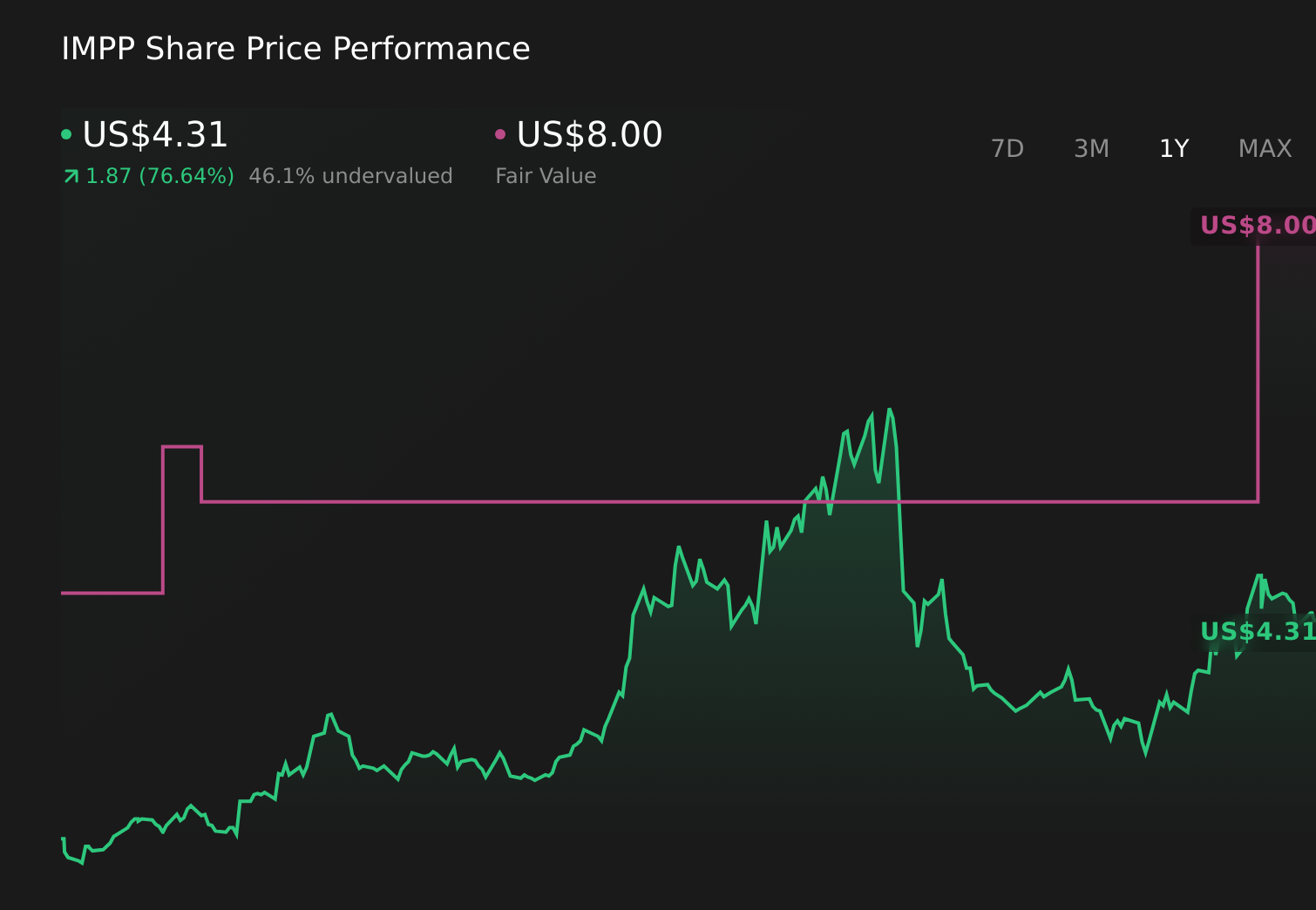Switch to the 3M time range
The width and height of the screenshot is (1316, 910).
pos(1091,148)
